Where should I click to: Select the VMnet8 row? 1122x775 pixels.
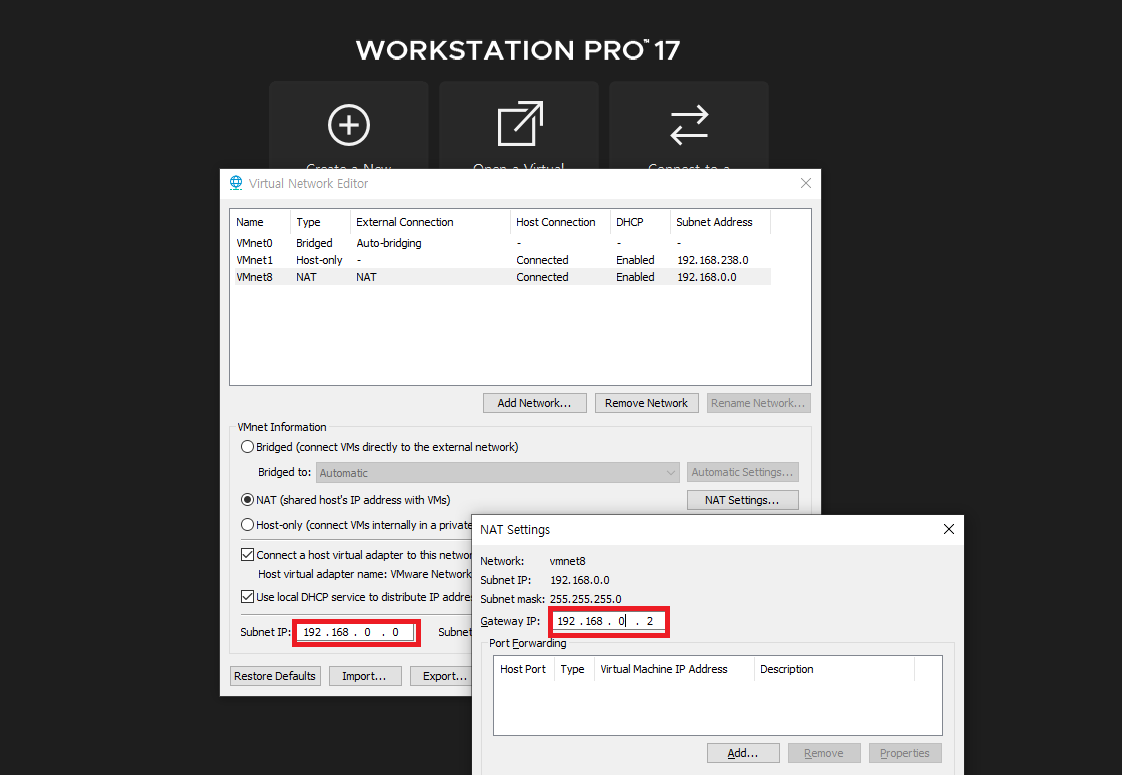[502, 277]
